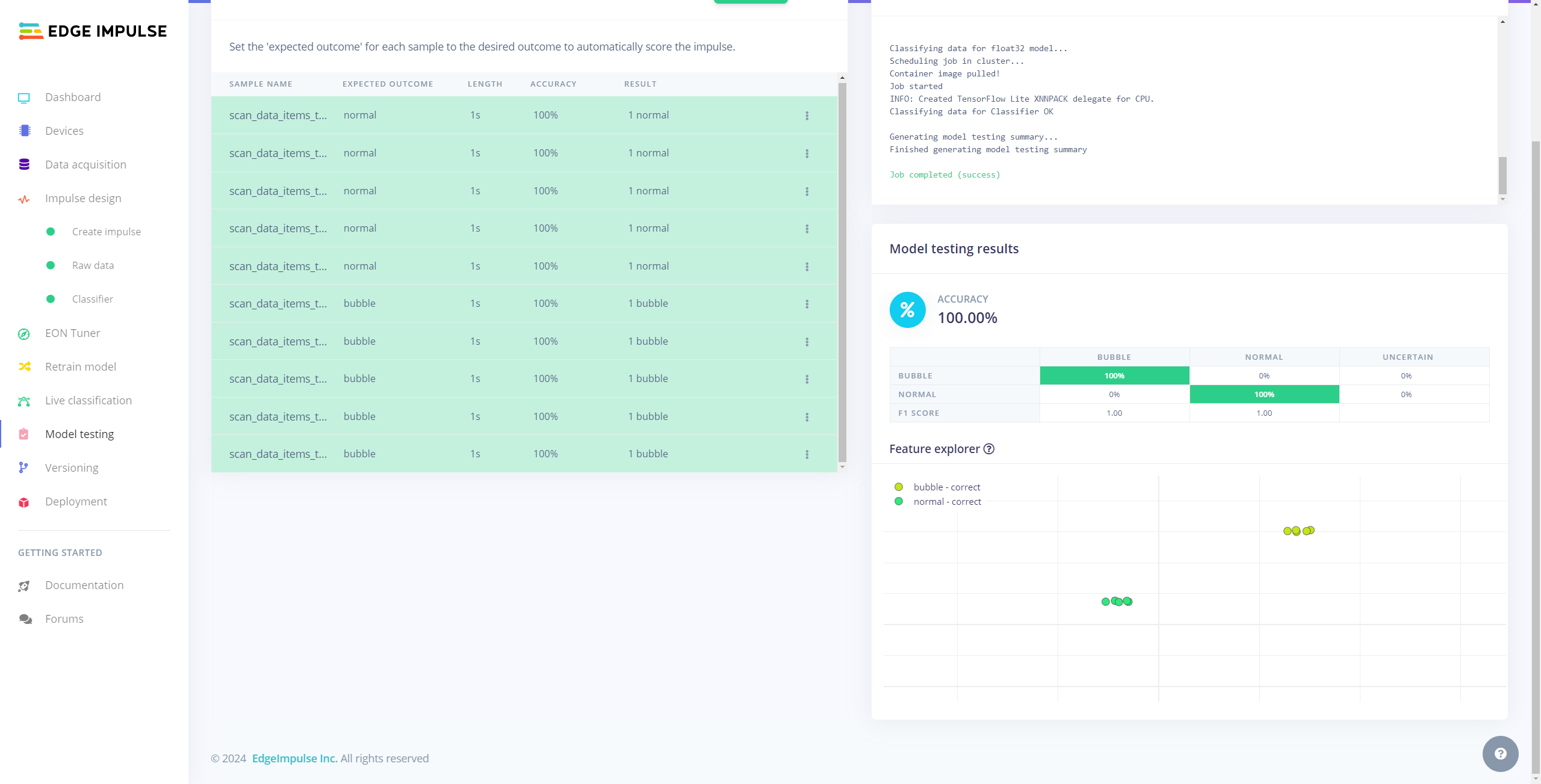The height and width of the screenshot is (784, 1541).
Task: Click the Deployment package icon
Action: 24,502
